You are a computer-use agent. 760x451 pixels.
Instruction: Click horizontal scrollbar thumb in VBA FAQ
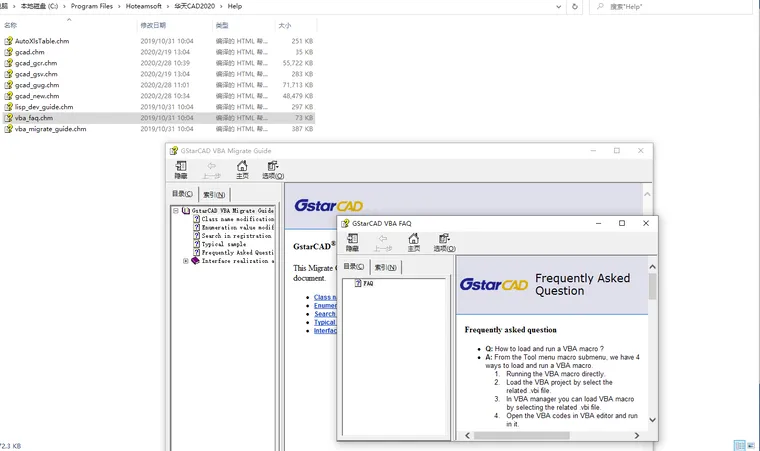point(522,436)
